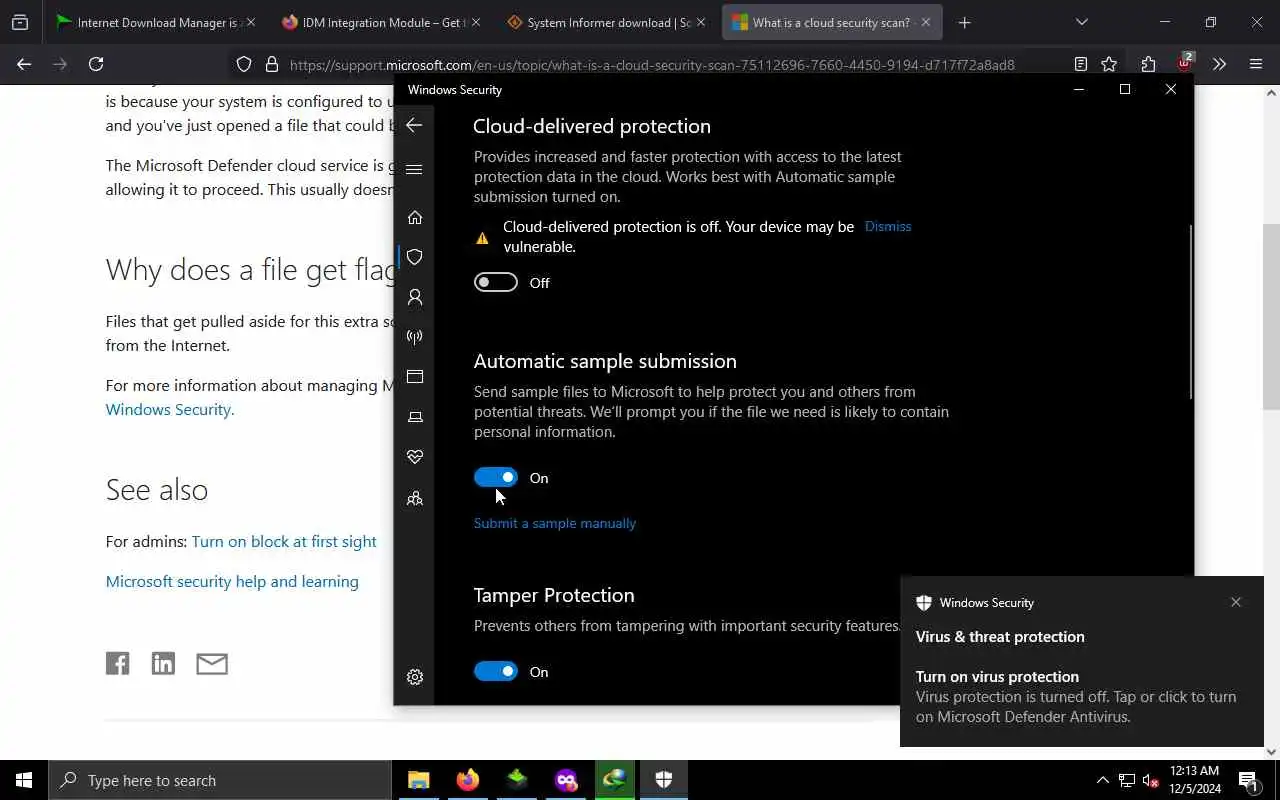Open Firefox View icon
The image size is (1280, 800).
pos(20,22)
